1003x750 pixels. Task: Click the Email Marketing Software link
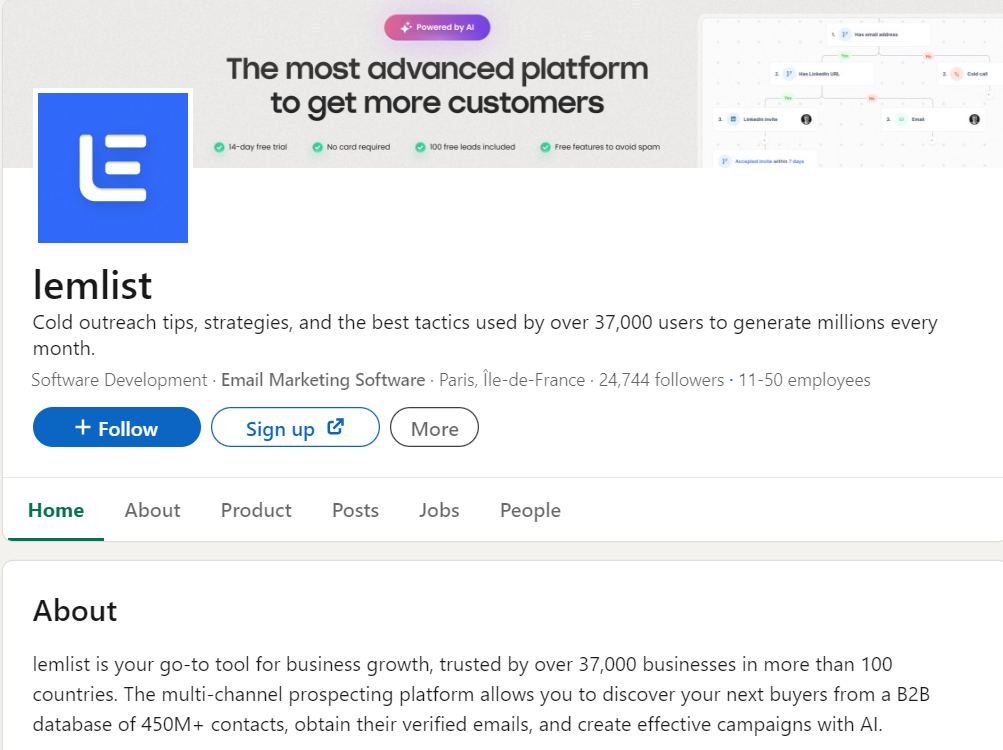pos(323,380)
